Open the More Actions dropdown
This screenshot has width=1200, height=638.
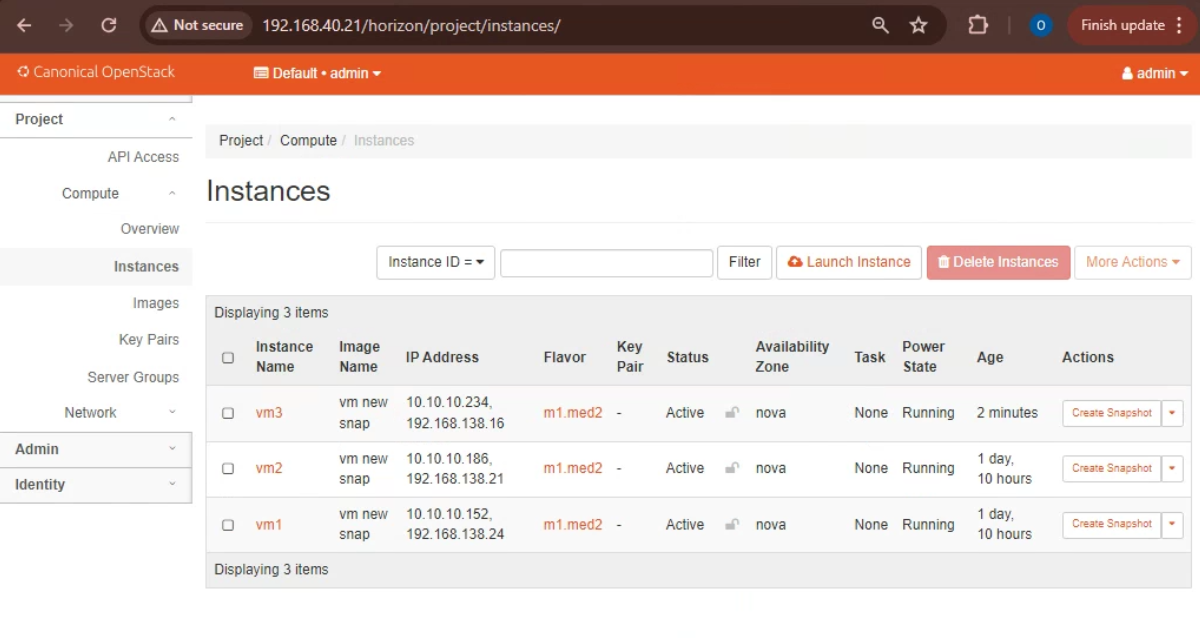point(1132,262)
